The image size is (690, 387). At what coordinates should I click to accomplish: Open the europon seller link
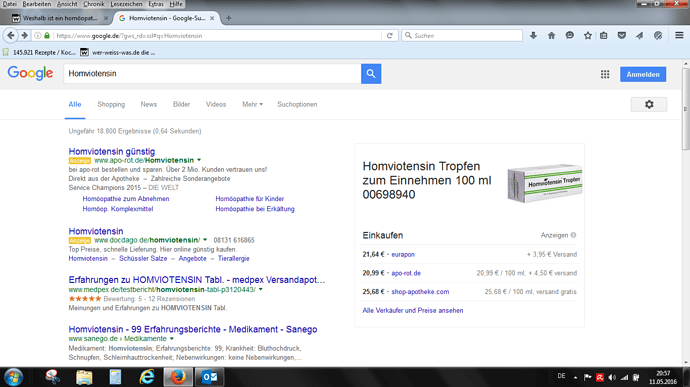pyautogui.click(x=403, y=254)
